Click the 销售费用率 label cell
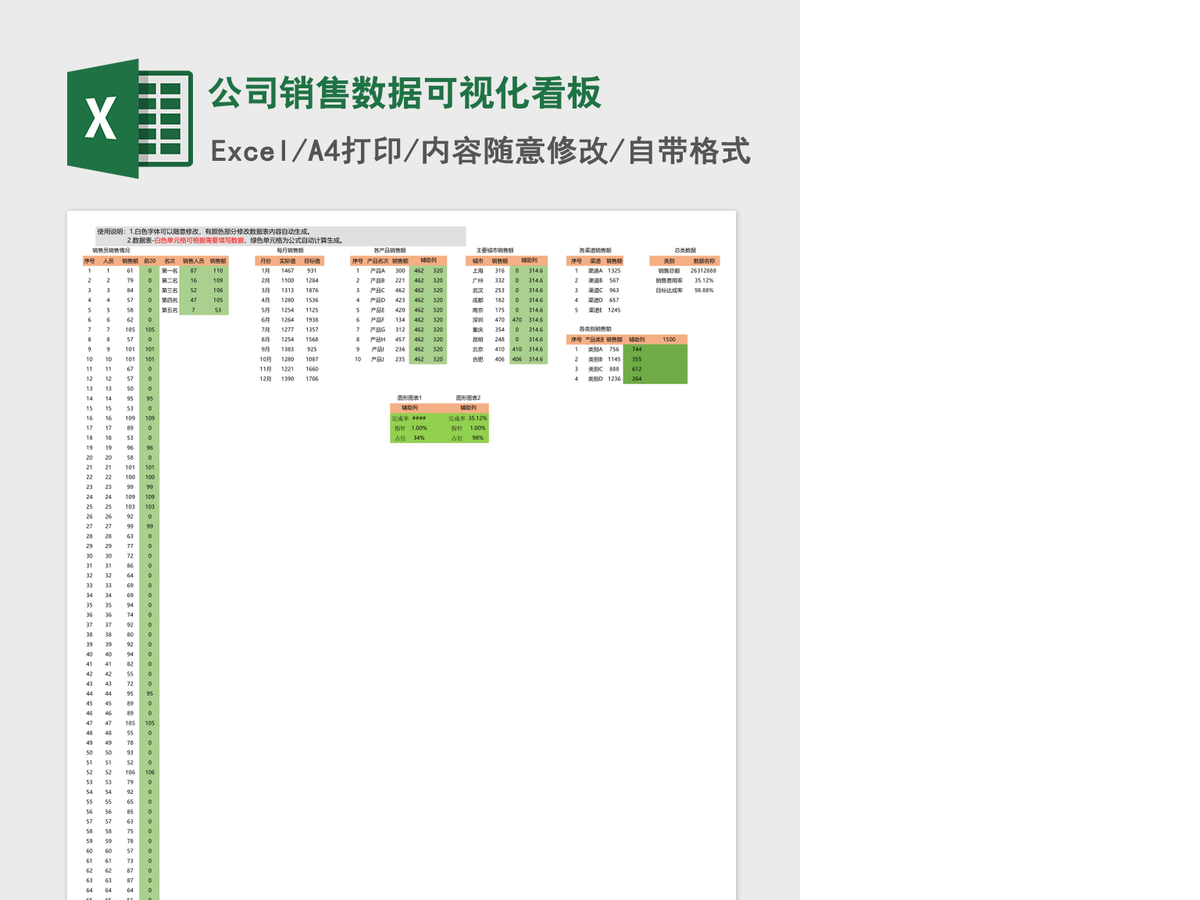 click(x=669, y=280)
